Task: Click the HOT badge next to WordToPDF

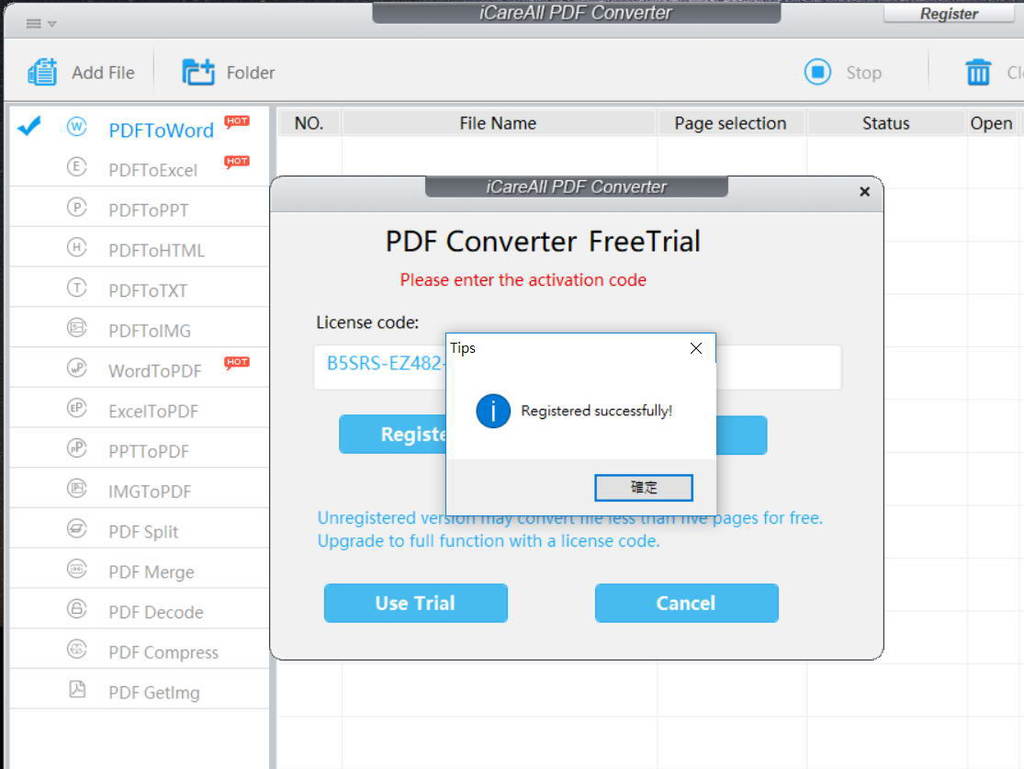Action: 237,362
